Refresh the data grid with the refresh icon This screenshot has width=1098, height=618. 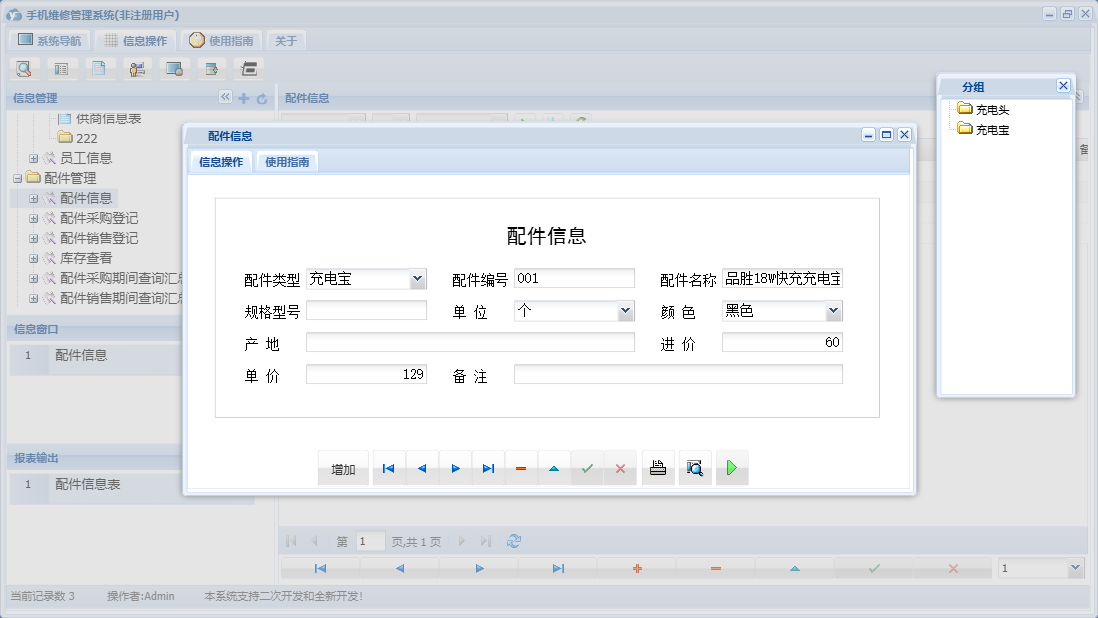click(x=514, y=540)
